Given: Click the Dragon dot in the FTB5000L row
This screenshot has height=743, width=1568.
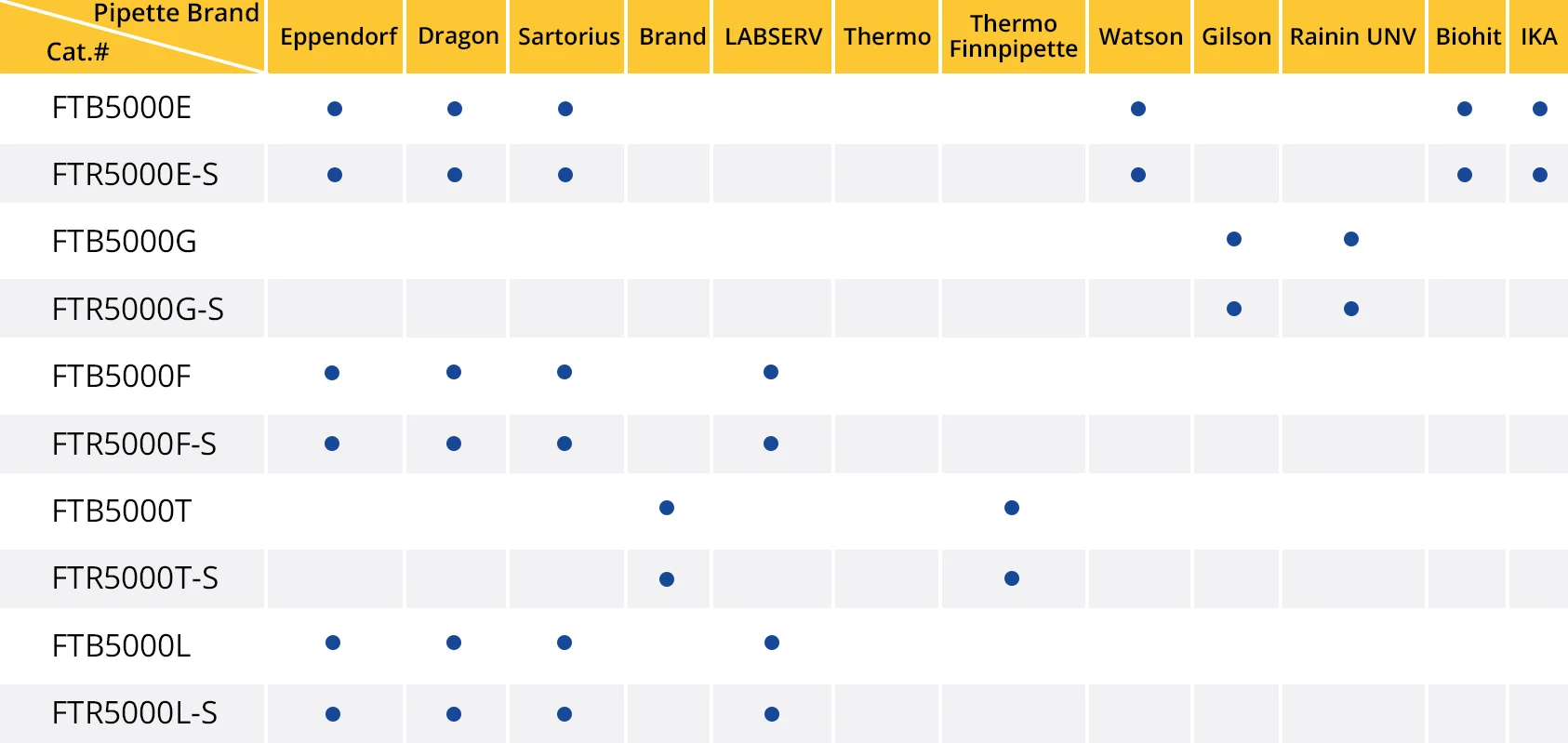Looking at the screenshot, I should click(x=454, y=643).
